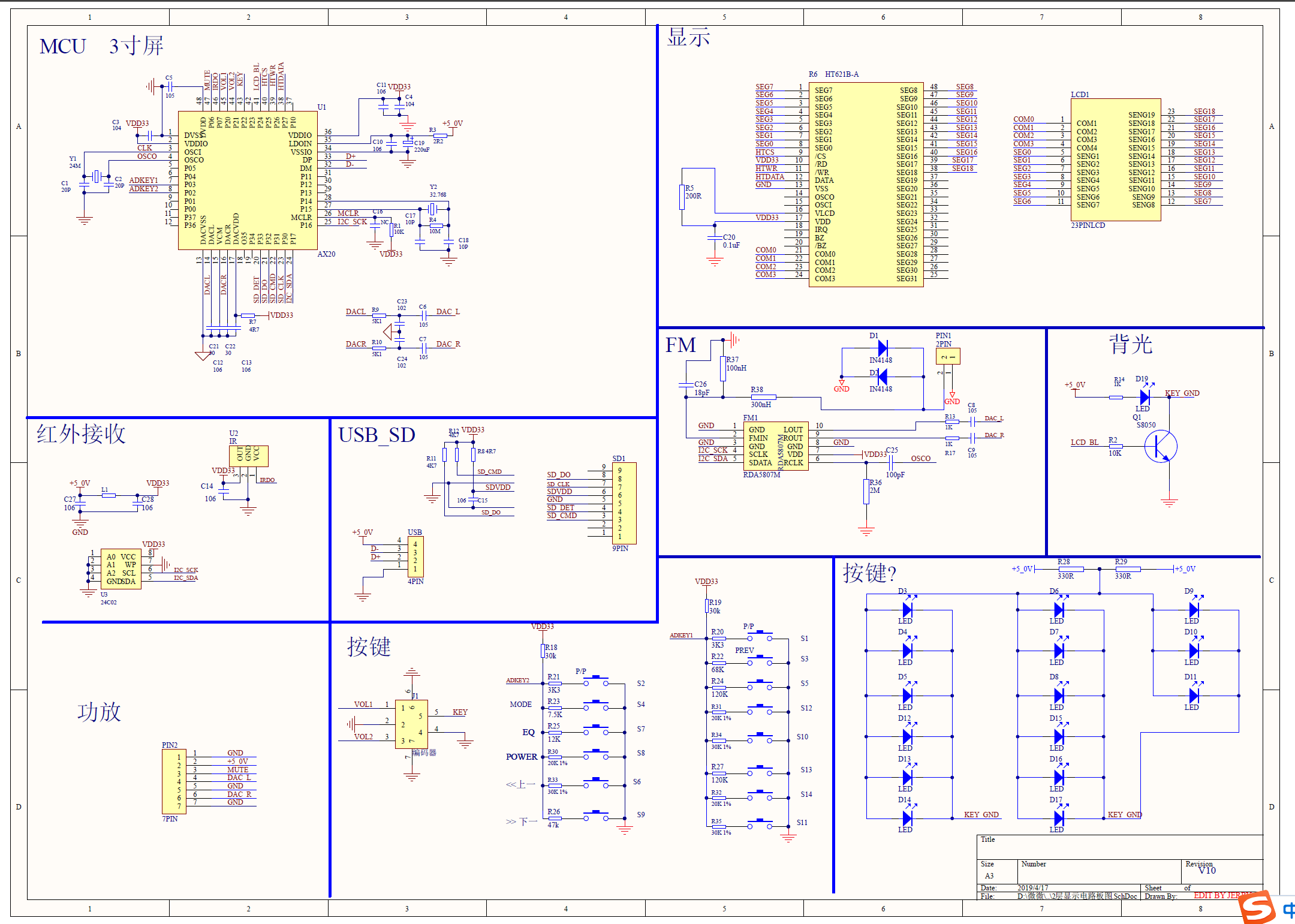This screenshot has height=924, width=1295.
Task: Click the U2 IR receiver component
Action: pyautogui.click(x=248, y=455)
